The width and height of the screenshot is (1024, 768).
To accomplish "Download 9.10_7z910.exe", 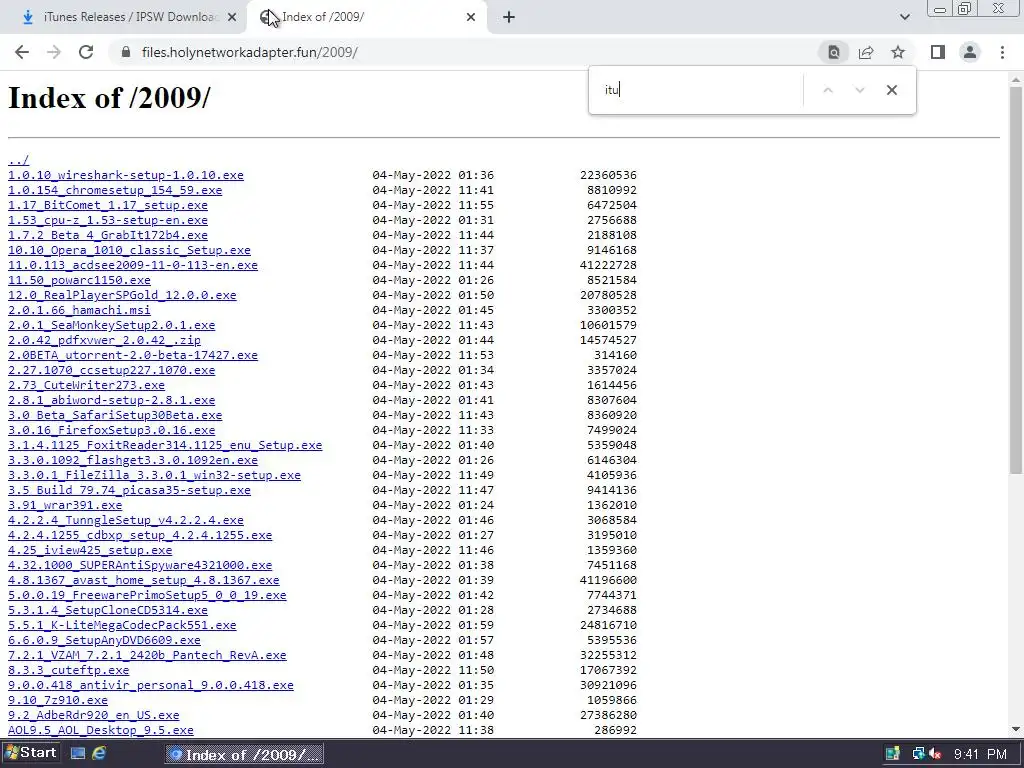I will pyautogui.click(x=57, y=701).
